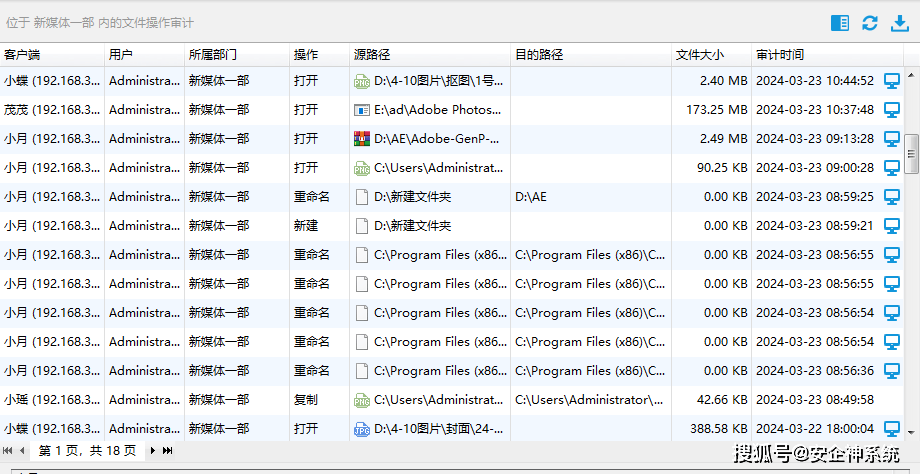Go to the next page of results
The width and height of the screenshot is (920, 474).
pyautogui.click(x=153, y=451)
